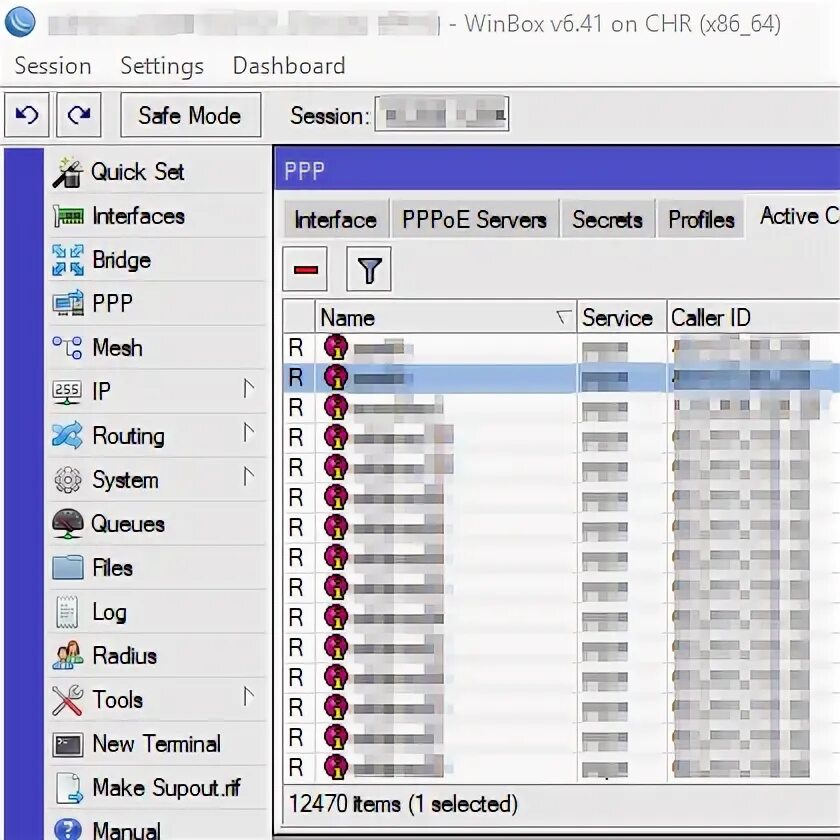Open Radius from sidebar

156,655
